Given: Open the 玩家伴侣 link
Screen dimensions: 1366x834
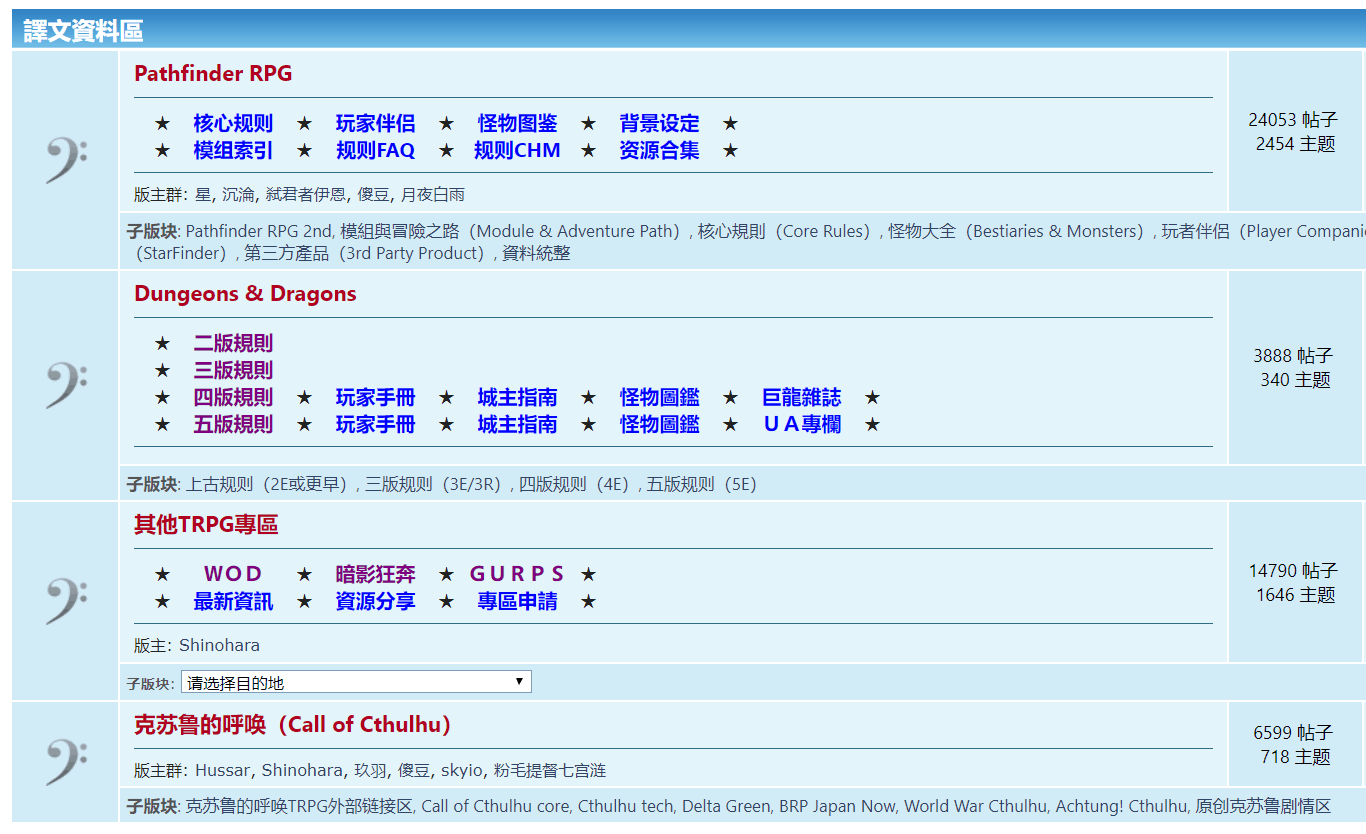Looking at the screenshot, I should [375, 124].
